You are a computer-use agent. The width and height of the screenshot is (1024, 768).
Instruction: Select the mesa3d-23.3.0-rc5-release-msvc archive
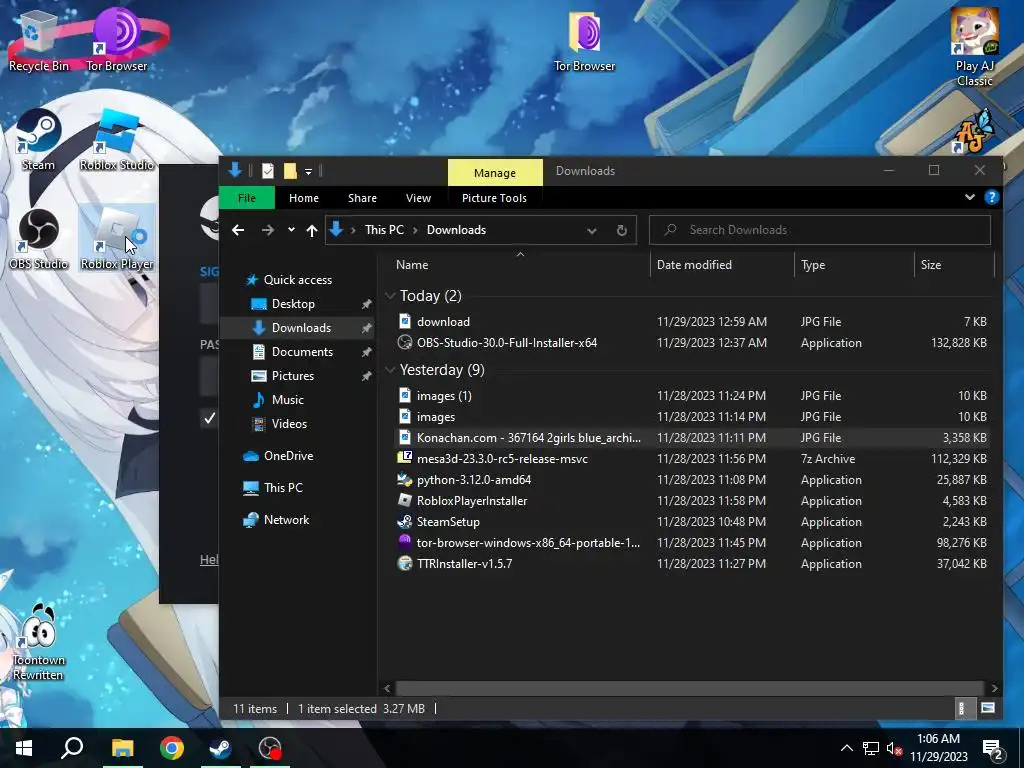[x=692, y=458]
